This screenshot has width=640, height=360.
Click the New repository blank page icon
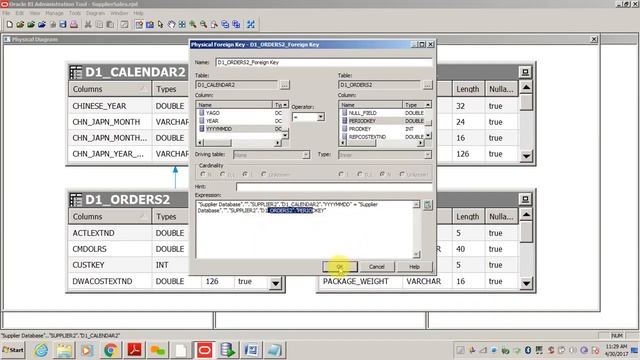9,24
